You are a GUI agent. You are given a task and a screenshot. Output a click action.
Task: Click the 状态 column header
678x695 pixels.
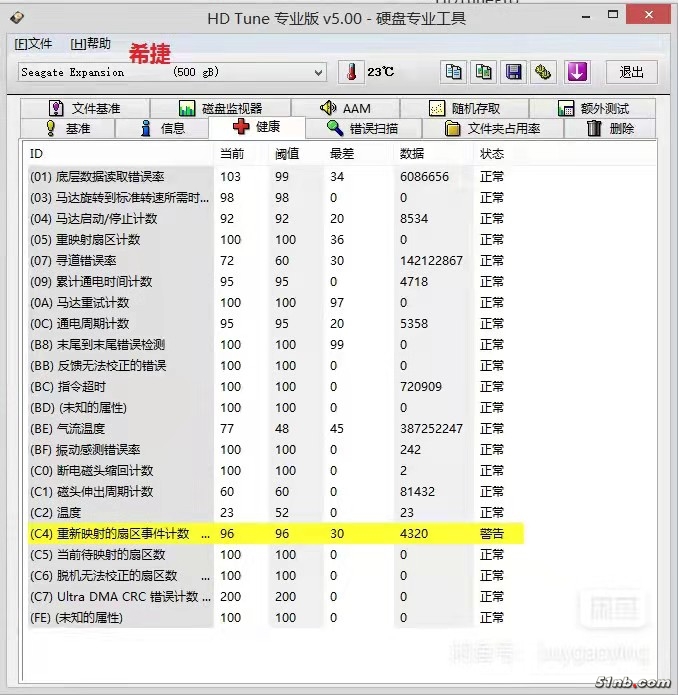pyautogui.click(x=492, y=153)
